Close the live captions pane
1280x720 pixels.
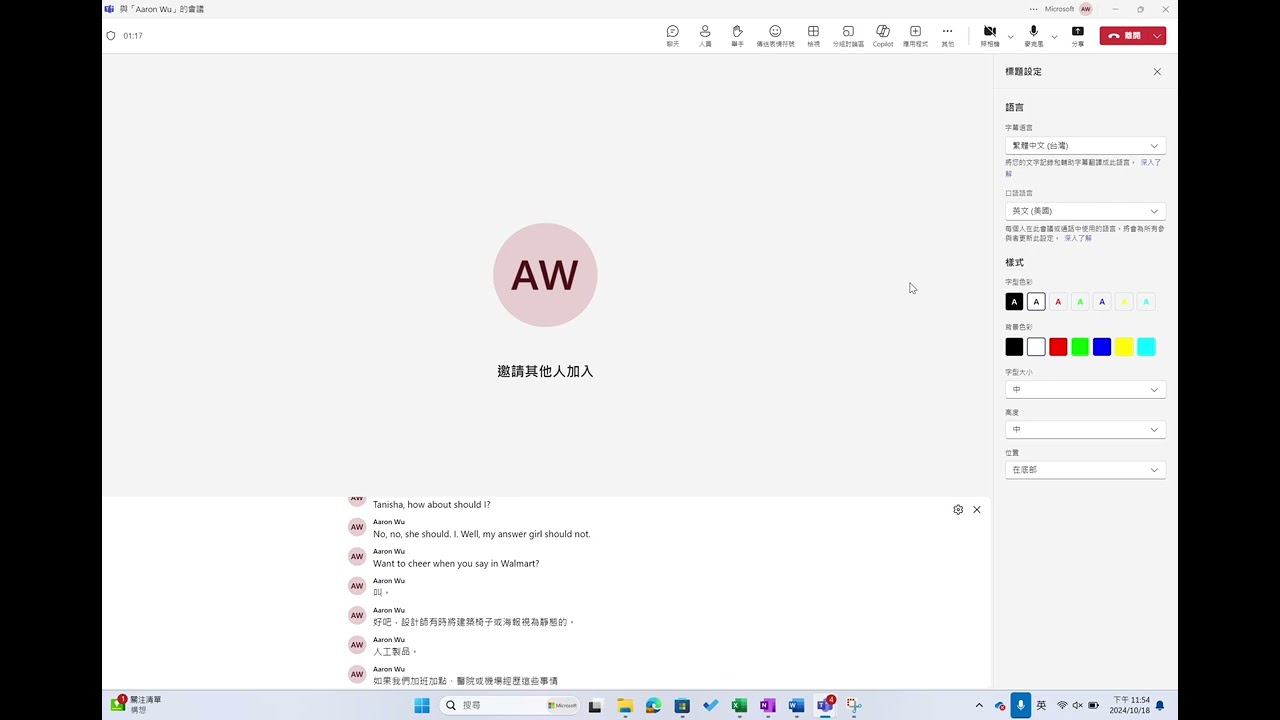pyautogui.click(x=977, y=510)
